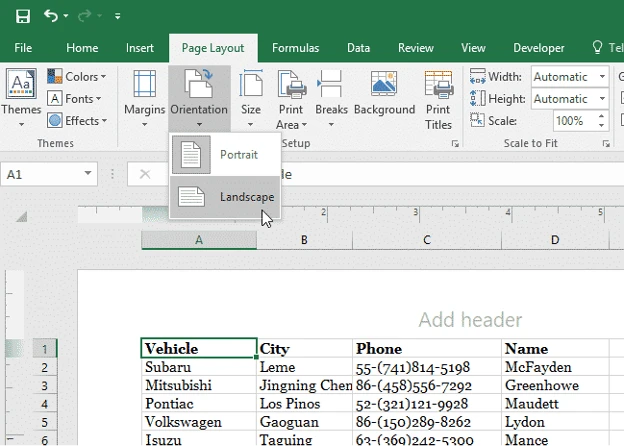Open the theme Colors dropdown
The width and height of the screenshot is (624, 446).
point(77,76)
